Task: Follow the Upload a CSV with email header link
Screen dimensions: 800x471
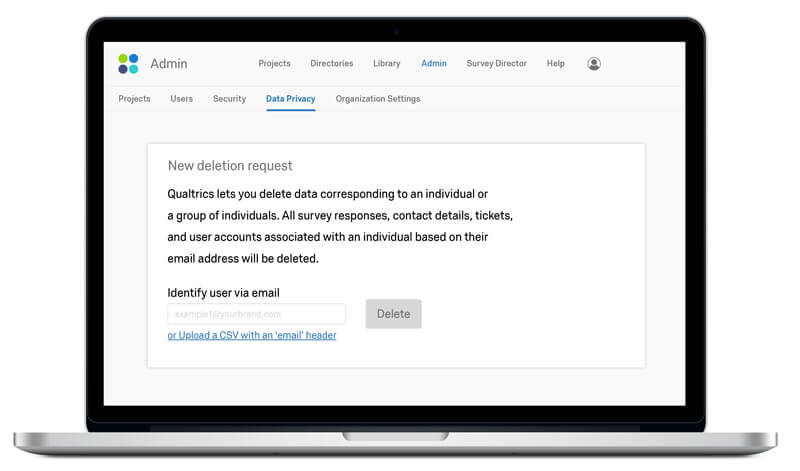Action: (252, 335)
